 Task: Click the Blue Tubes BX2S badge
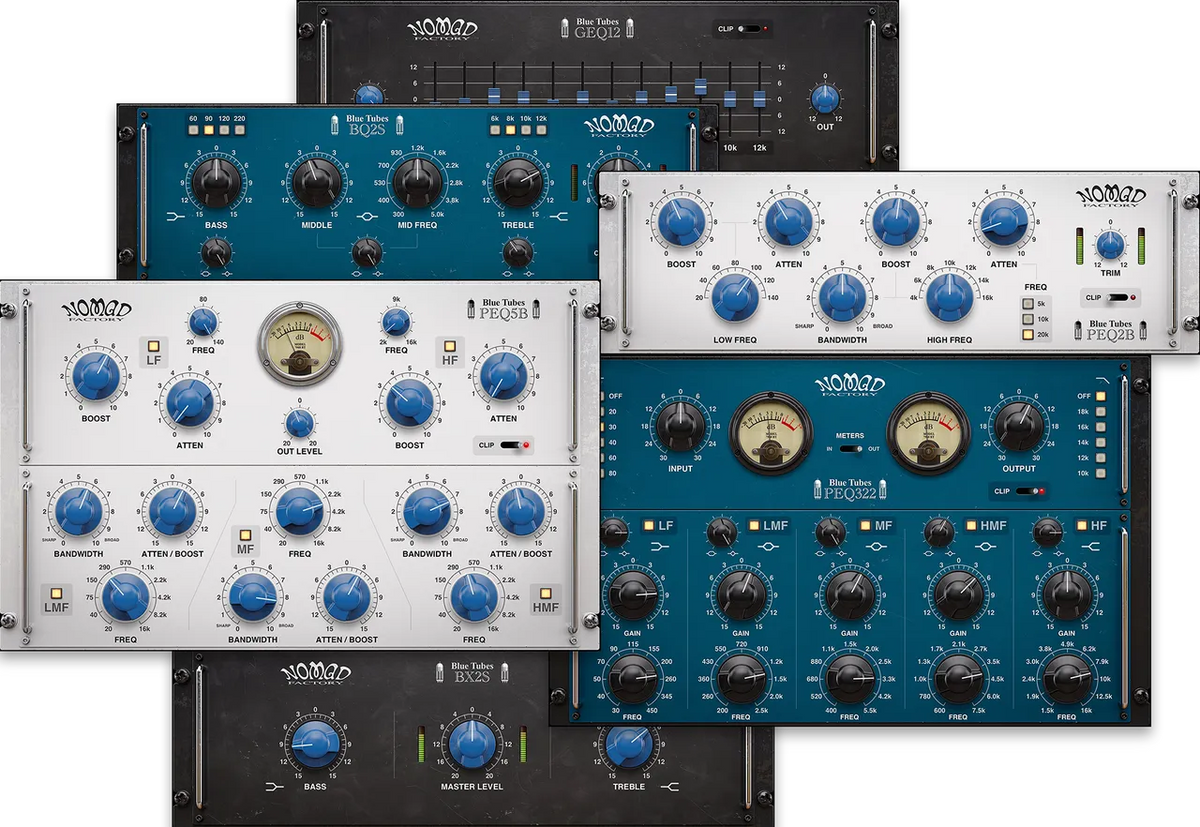tap(473, 672)
